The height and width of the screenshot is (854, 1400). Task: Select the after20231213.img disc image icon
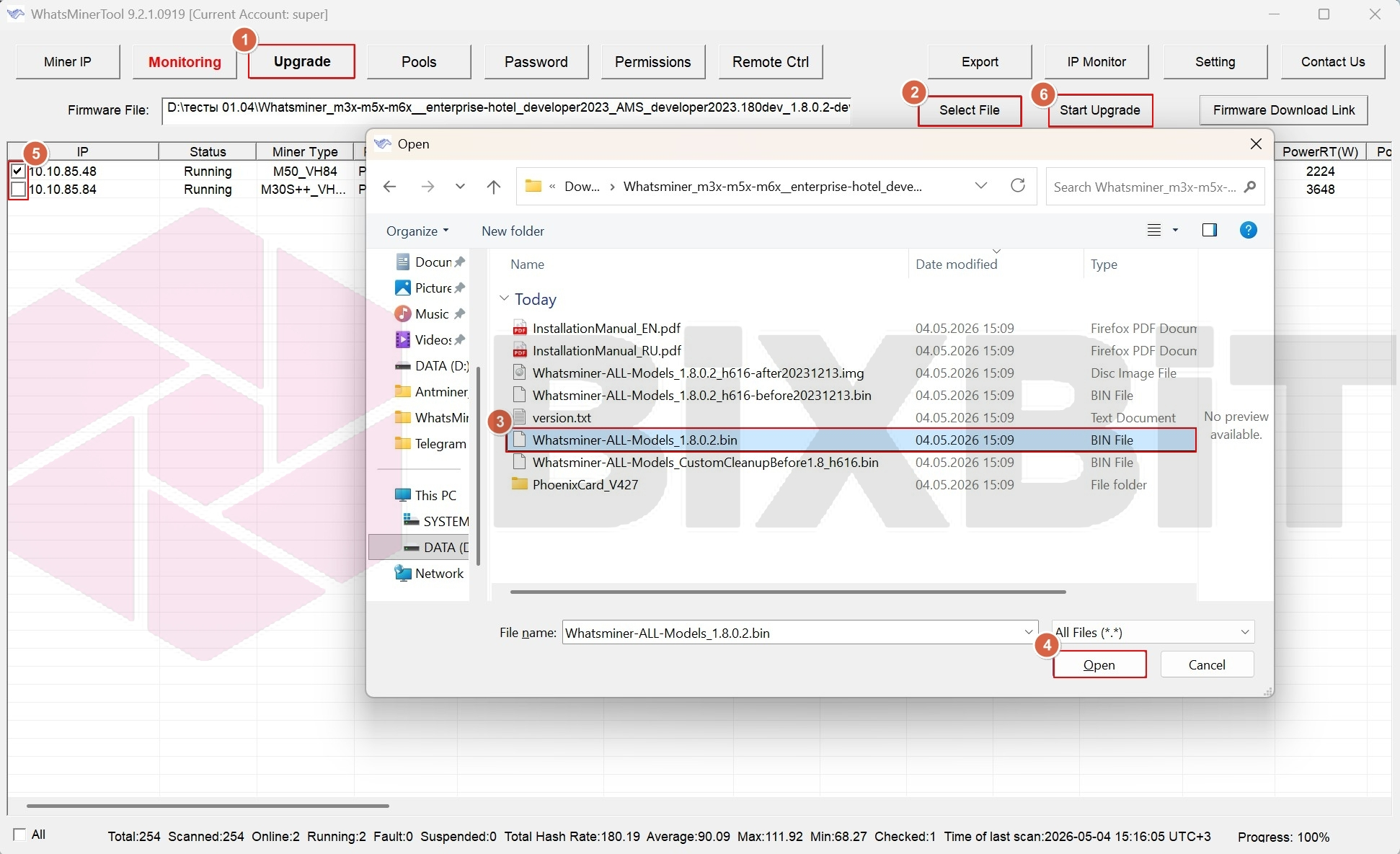click(x=519, y=373)
